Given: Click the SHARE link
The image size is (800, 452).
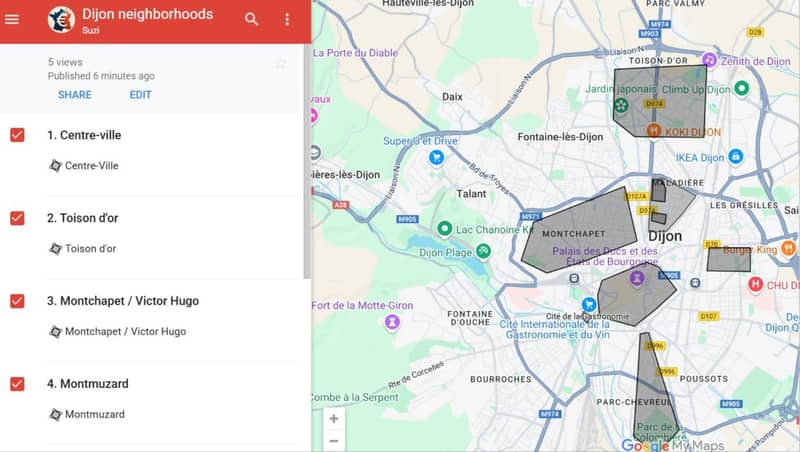Looking at the screenshot, I should pos(74,95).
